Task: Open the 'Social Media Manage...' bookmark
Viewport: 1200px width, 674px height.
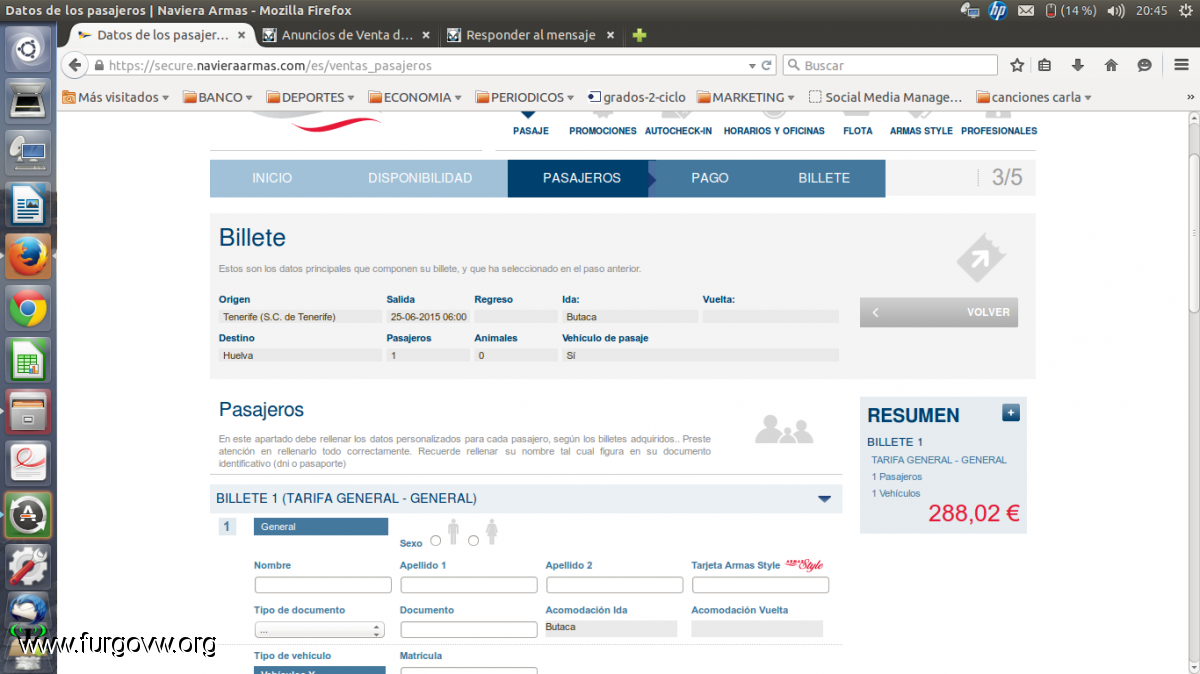Action: click(885, 97)
